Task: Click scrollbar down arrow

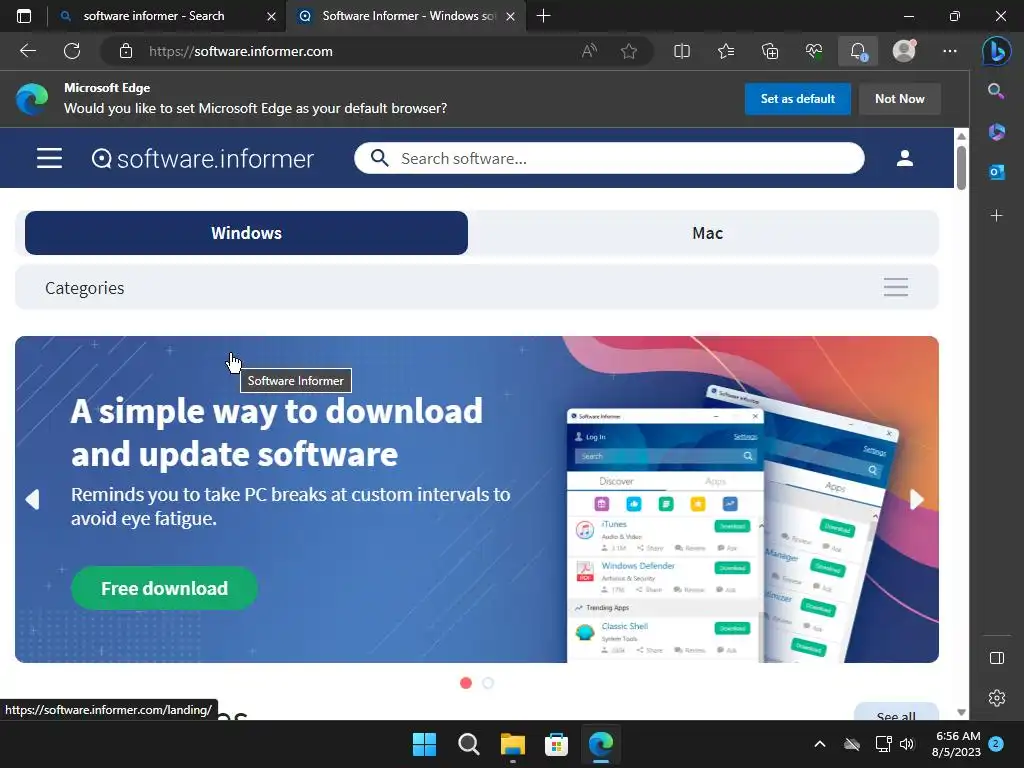Action: [961, 712]
